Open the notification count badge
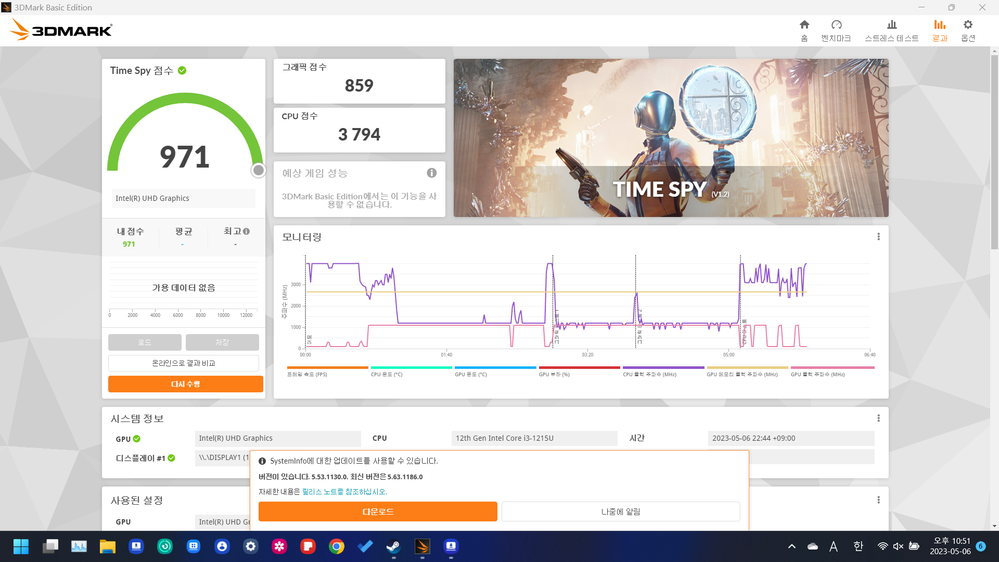The height and width of the screenshot is (562, 999). coord(981,547)
